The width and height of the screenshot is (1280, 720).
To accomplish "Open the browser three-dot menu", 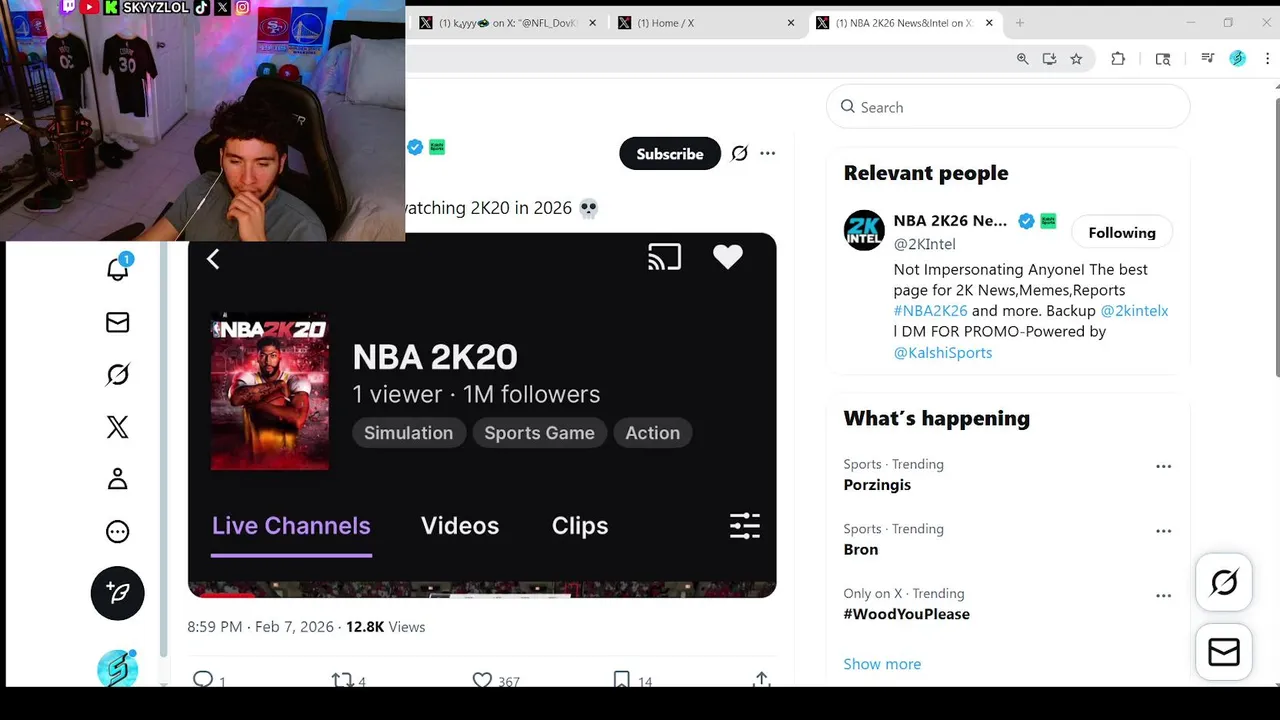I will (1267, 59).
